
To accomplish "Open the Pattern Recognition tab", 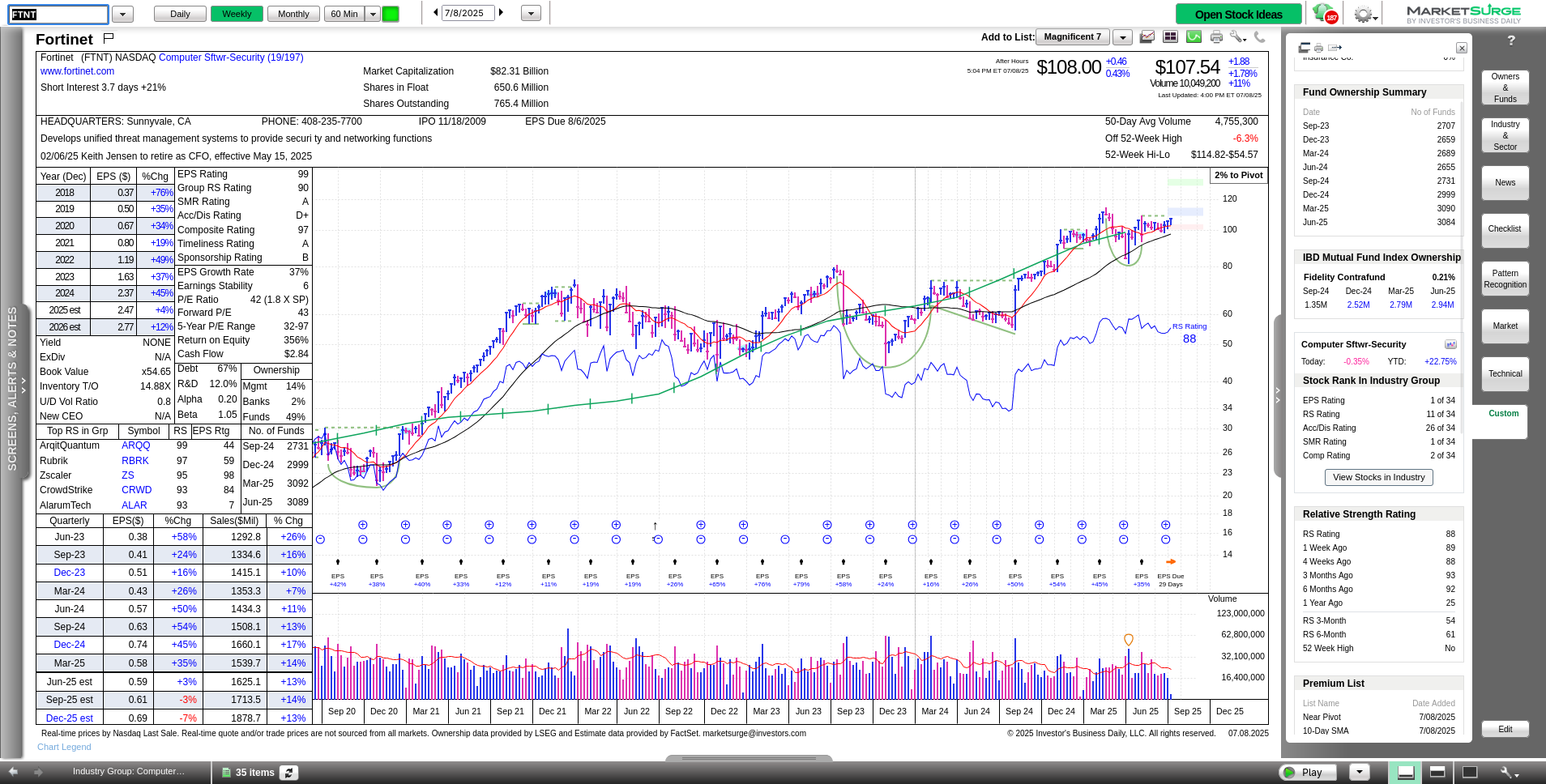I will click(1505, 279).
